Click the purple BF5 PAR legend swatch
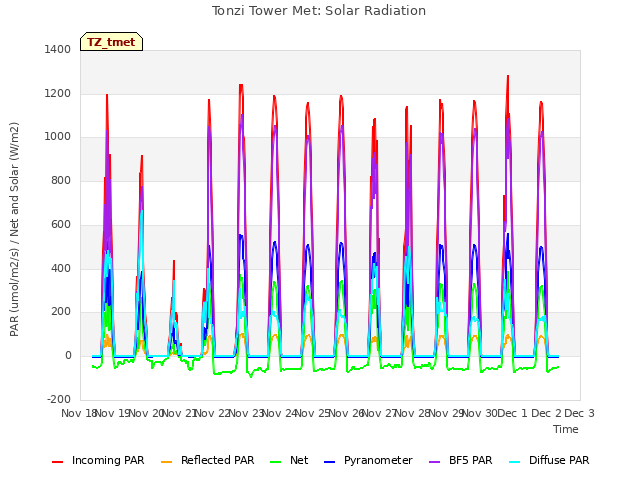The width and height of the screenshot is (640, 480). [435, 462]
